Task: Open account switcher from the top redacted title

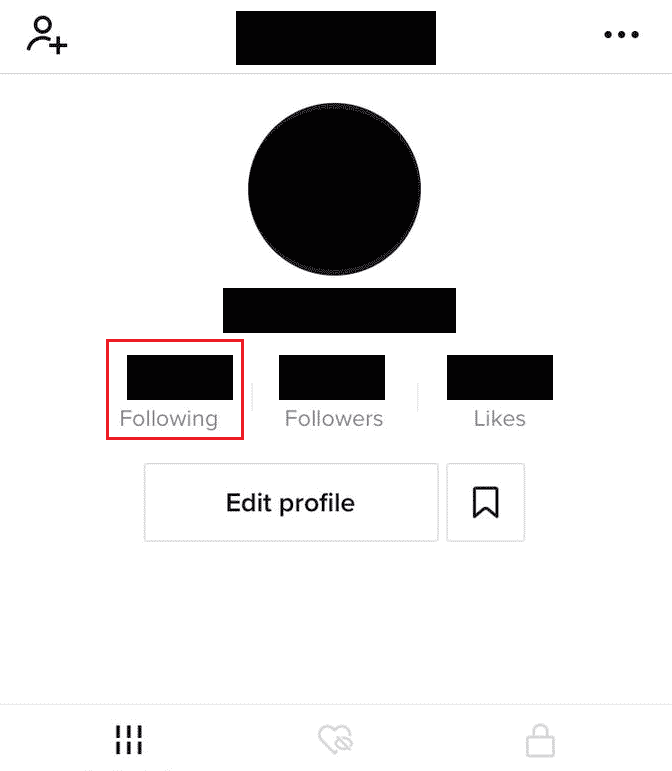Action: pos(336,38)
